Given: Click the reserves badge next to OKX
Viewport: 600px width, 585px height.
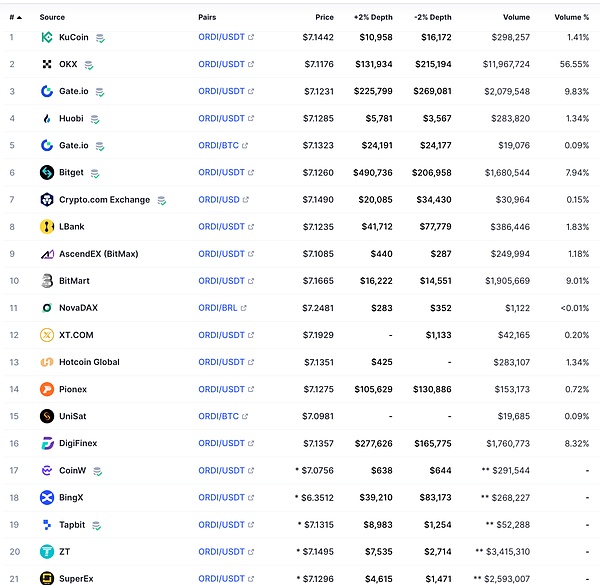Looking at the screenshot, I should pos(89,65).
